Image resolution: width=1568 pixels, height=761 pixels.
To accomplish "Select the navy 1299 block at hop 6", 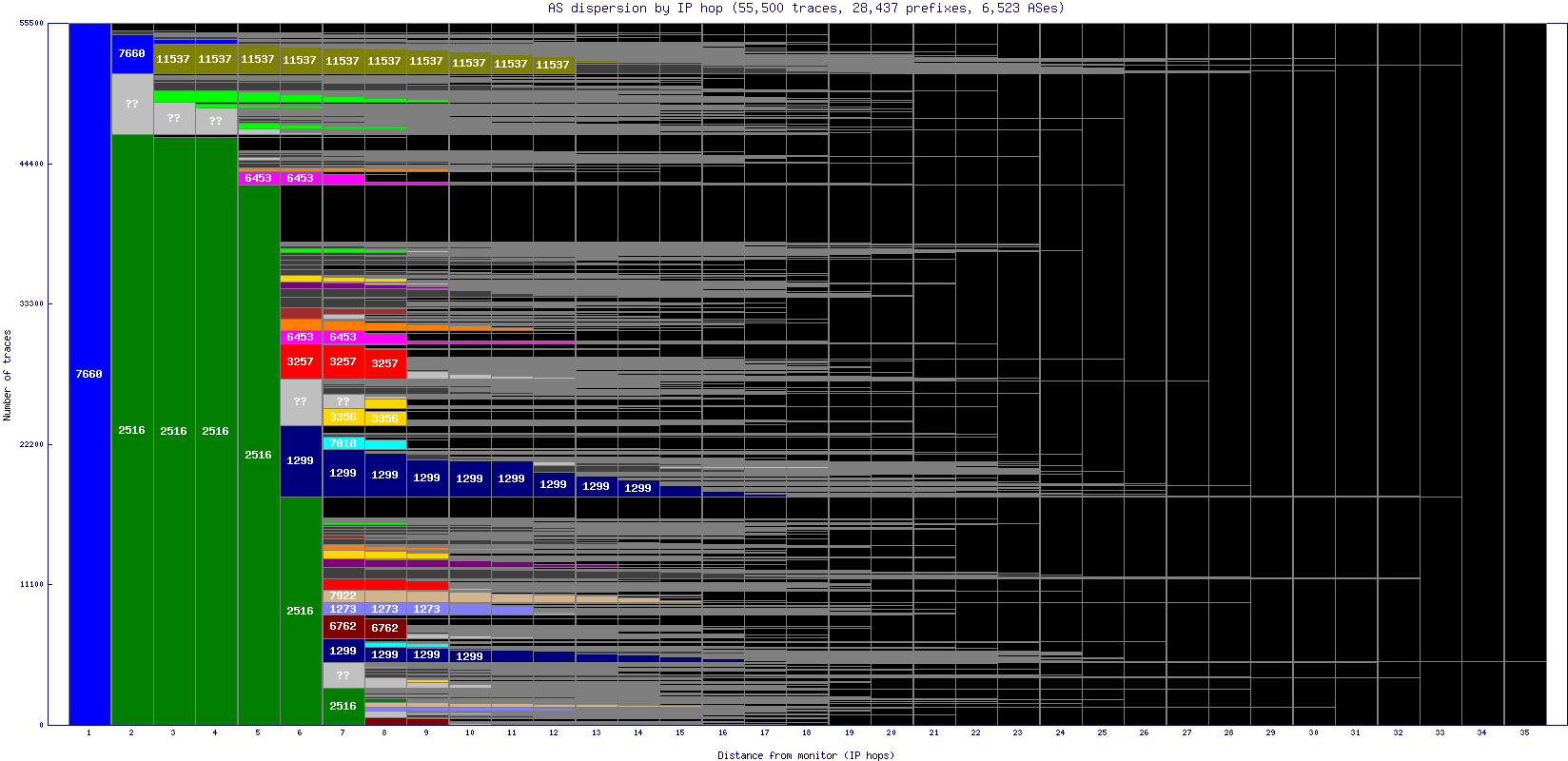I will (301, 460).
